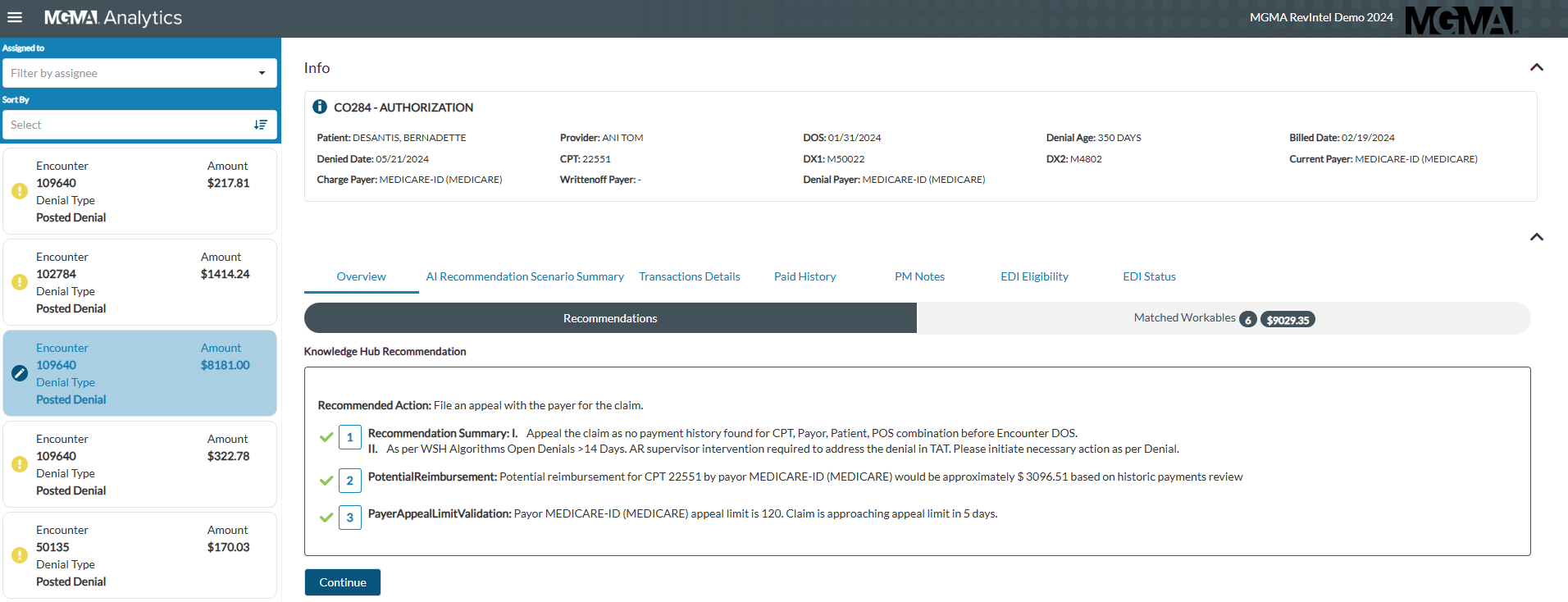Viewport: 1568px width, 602px height.
Task: Open the Filter by assignee dropdown
Action: tap(139, 73)
